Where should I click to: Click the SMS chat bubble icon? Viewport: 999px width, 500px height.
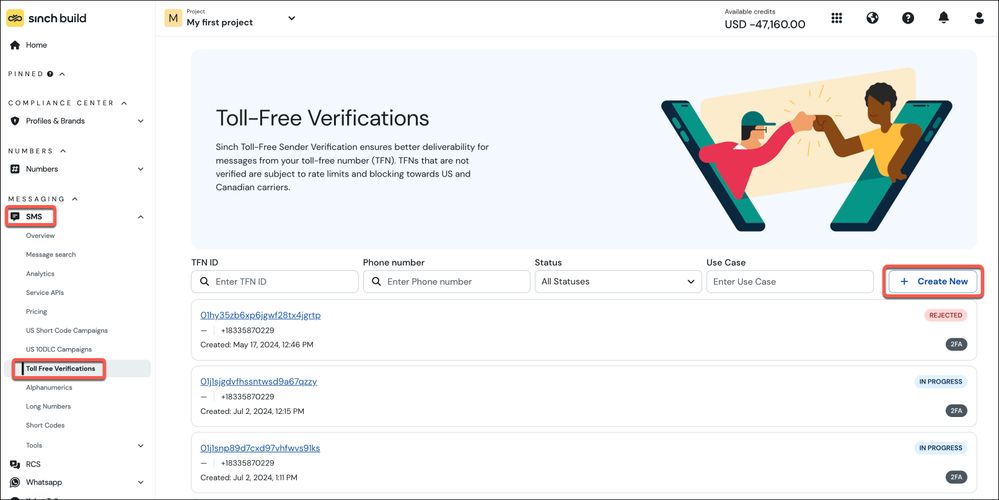(15, 217)
